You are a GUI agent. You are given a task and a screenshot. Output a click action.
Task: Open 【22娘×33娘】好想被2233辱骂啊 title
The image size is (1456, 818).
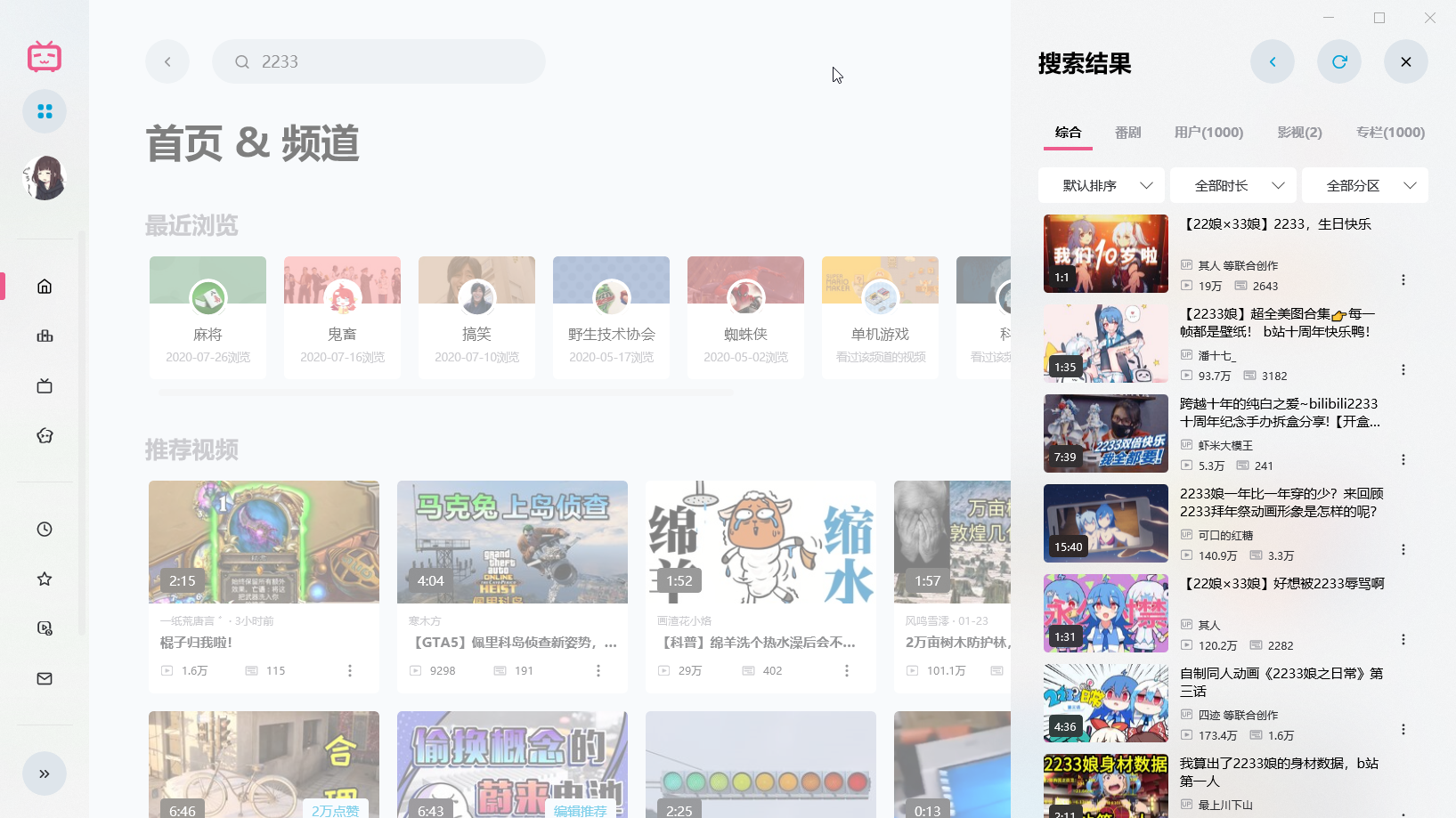coord(1282,584)
